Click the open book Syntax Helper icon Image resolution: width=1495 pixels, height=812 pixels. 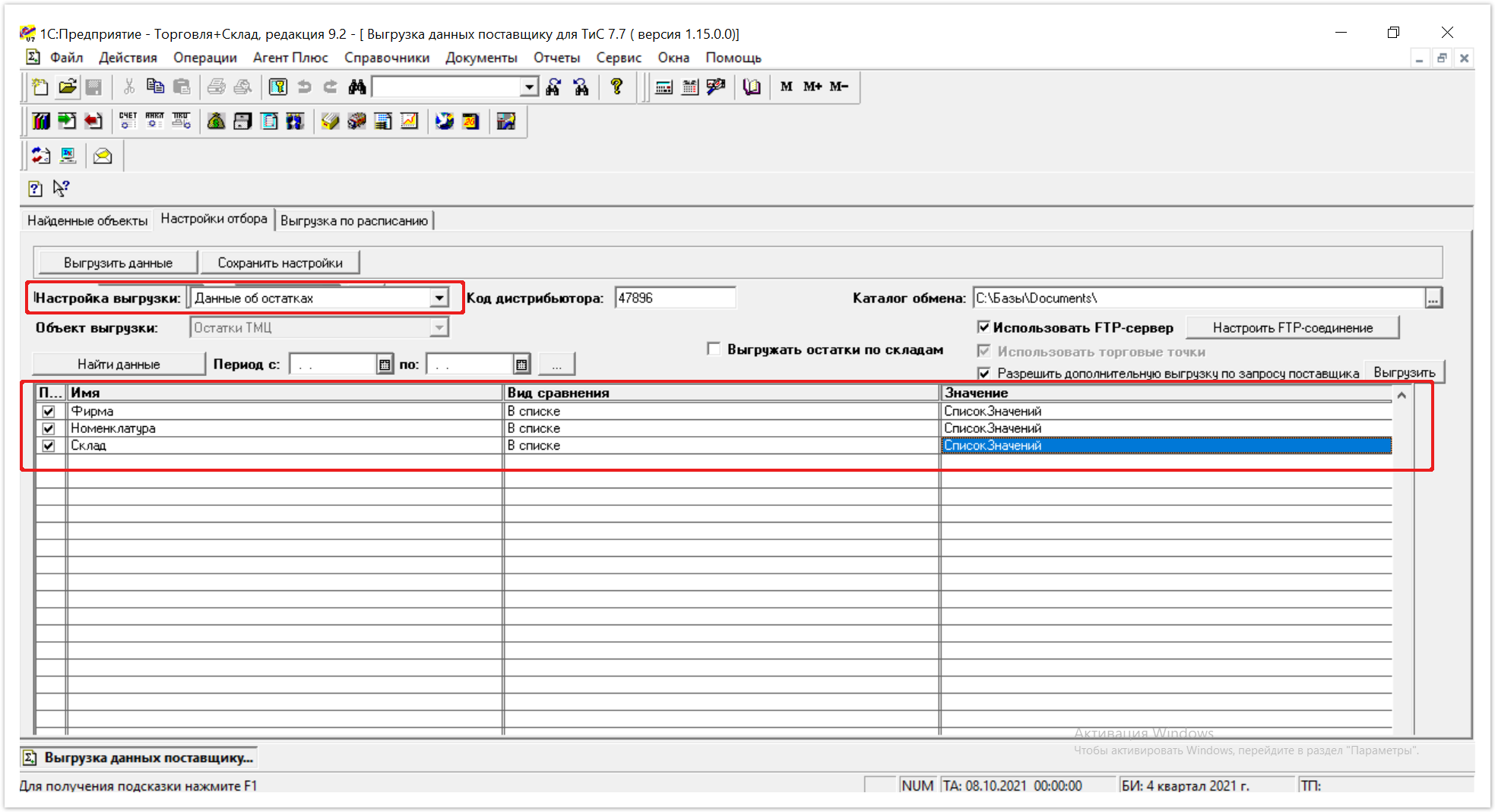(752, 87)
